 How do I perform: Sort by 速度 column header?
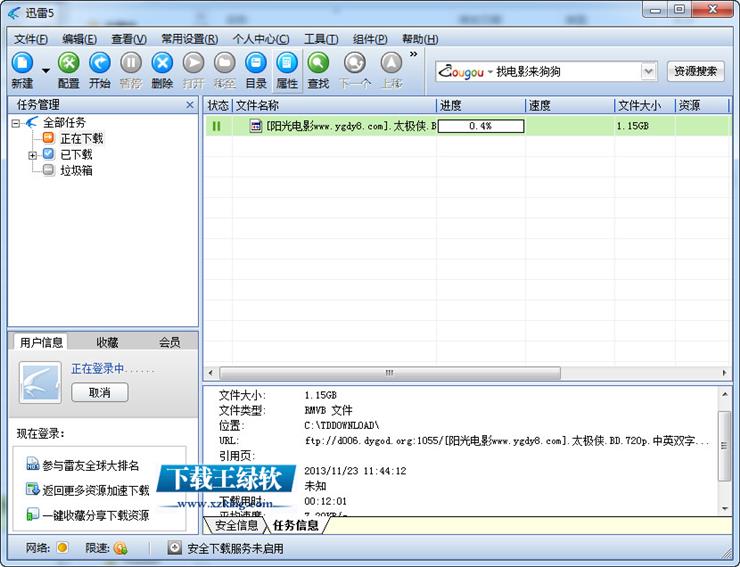tap(570, 105)
